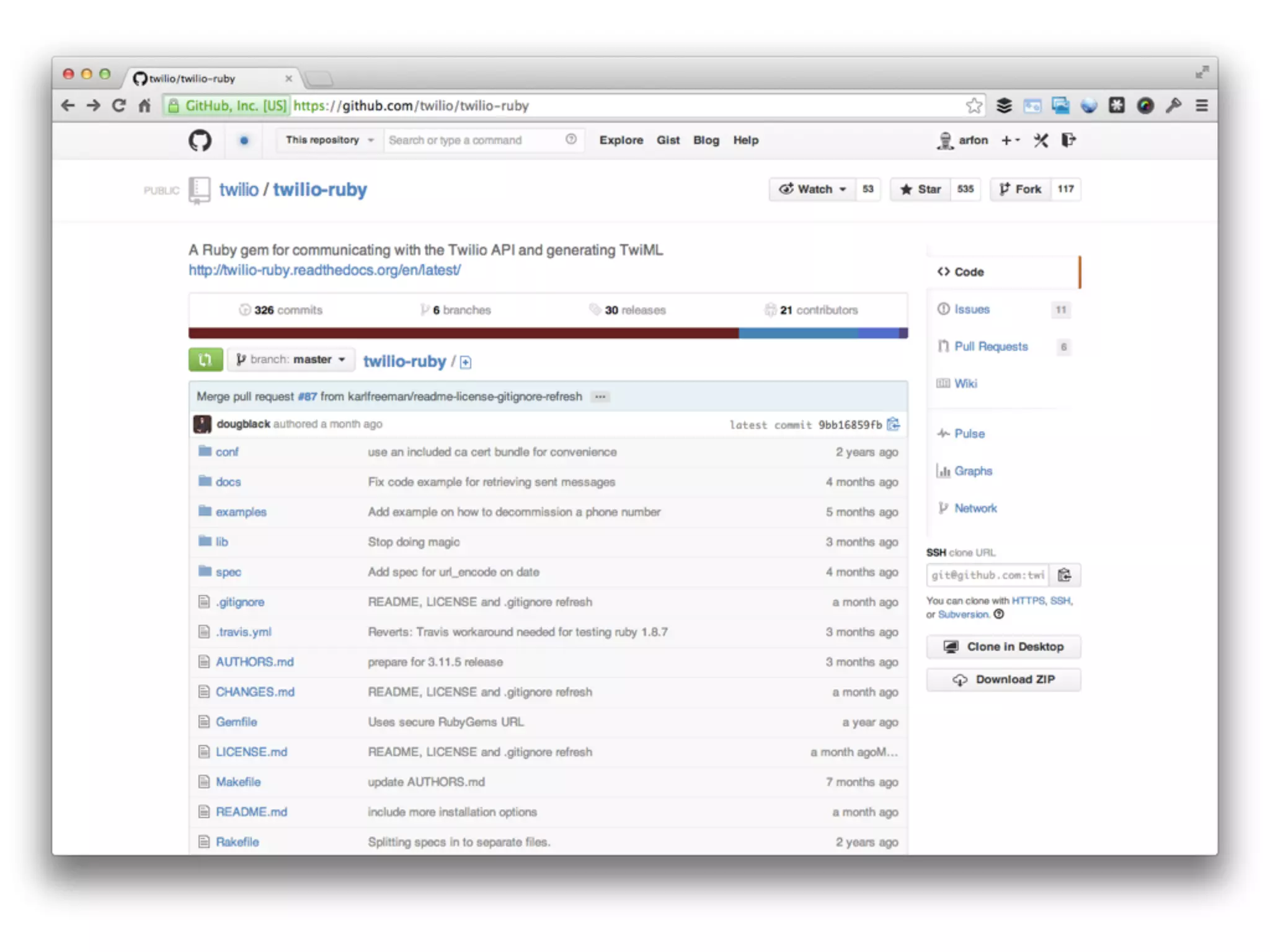
Task: Bookmark the page with the star icon
Action: 974,105
